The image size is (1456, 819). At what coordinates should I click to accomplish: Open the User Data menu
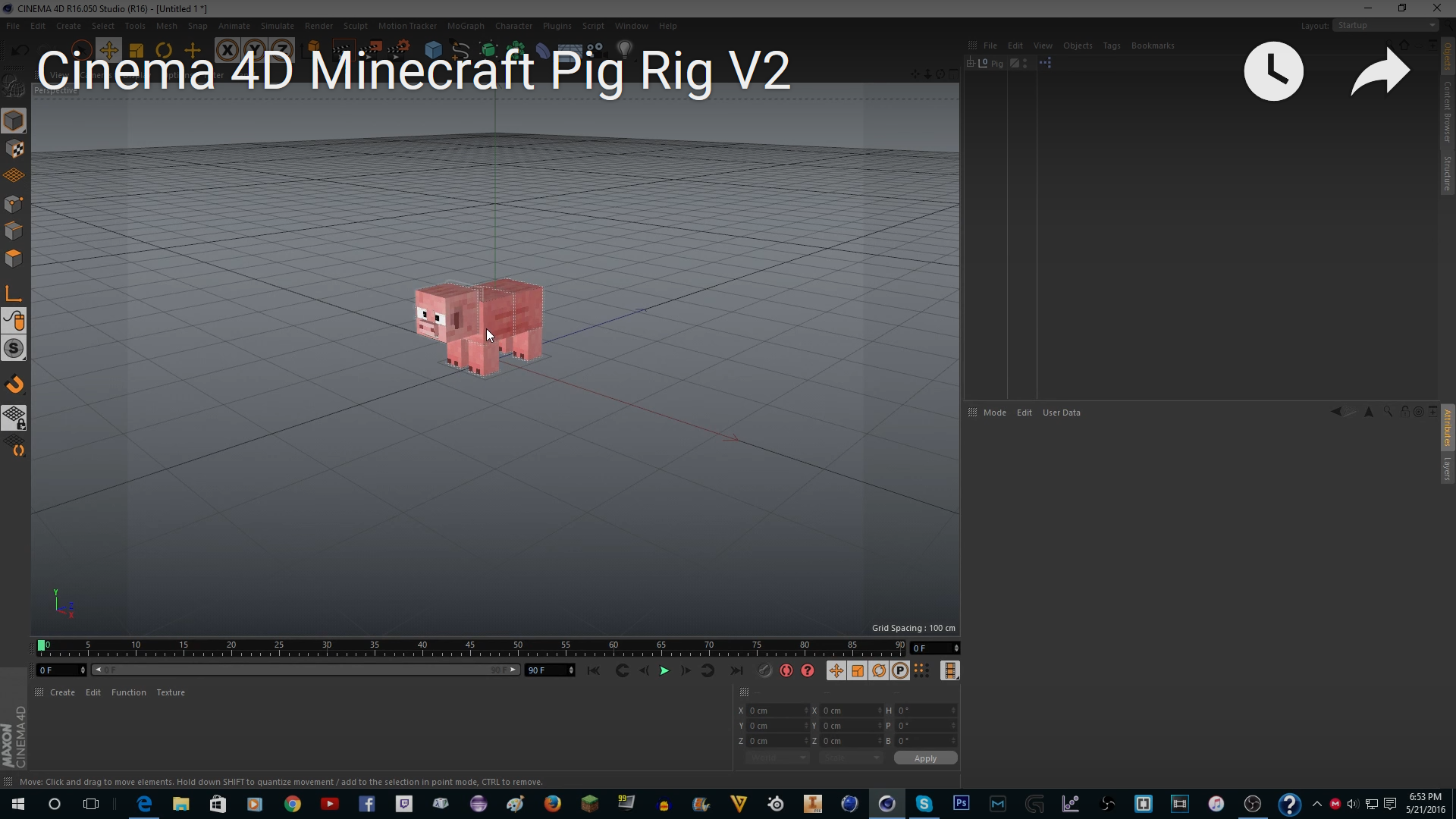tap(1061, 413)
